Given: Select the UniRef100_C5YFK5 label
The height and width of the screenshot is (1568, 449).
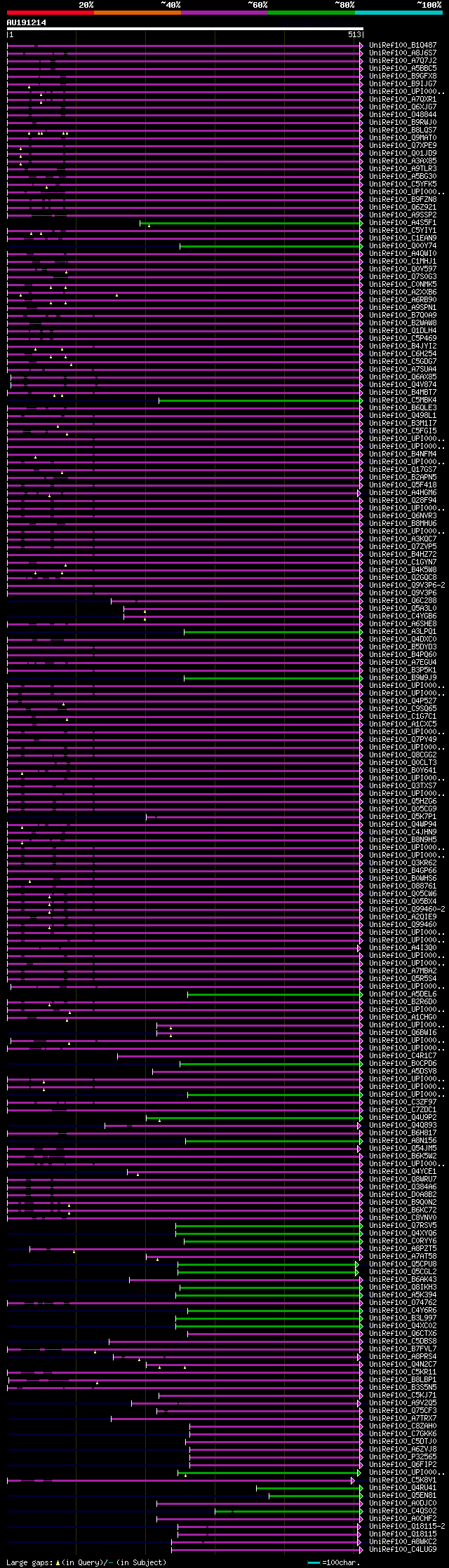Looking at the screenshot, I should [403, 184].
